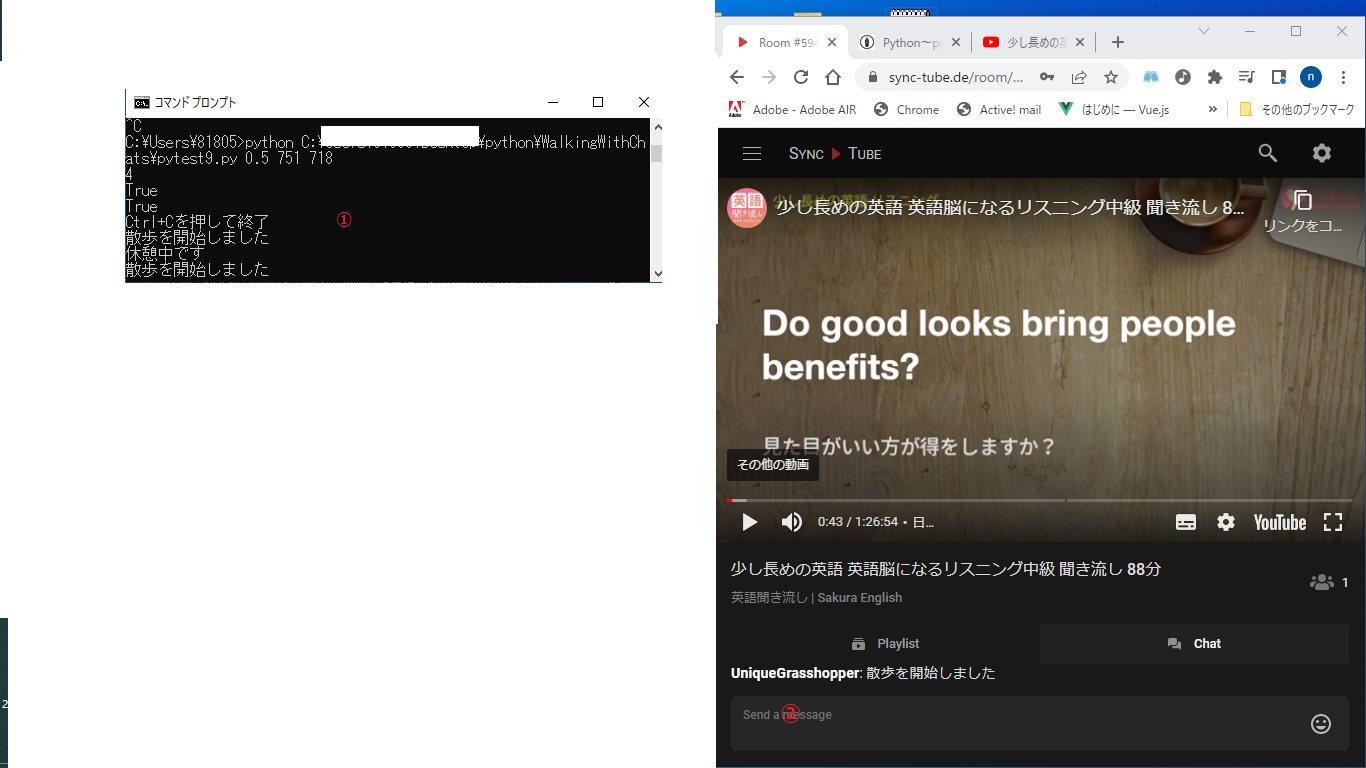Expand the hidden bookmarks chevron
This screenshot has height=768, width=1366.
1213,110
